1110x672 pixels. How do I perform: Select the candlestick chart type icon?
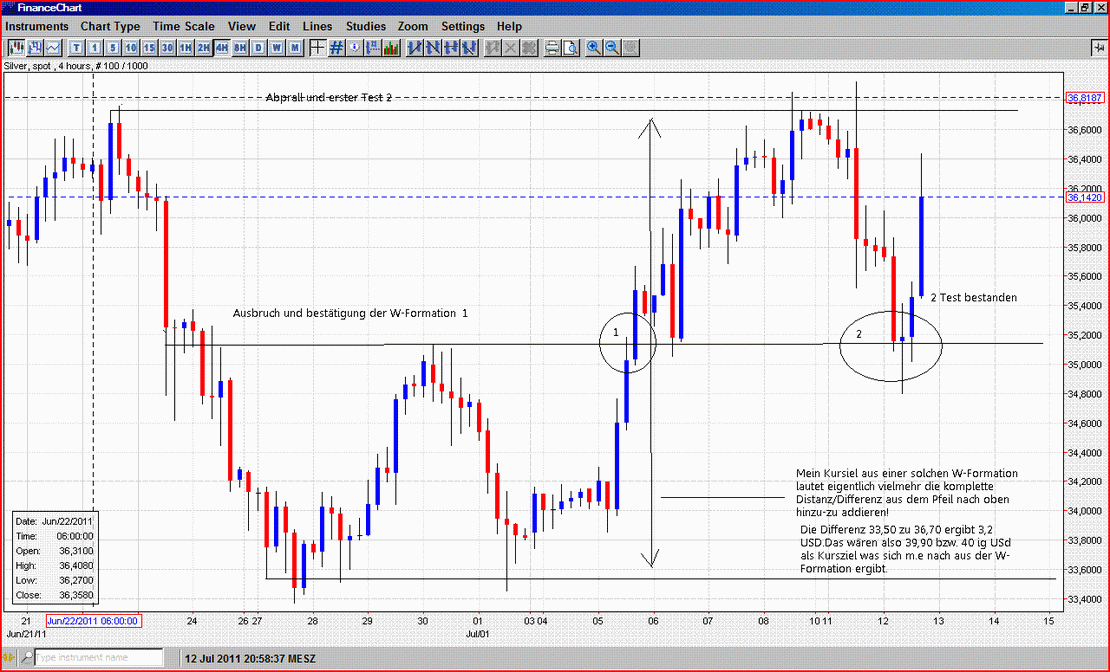click(x=17, y=47)
